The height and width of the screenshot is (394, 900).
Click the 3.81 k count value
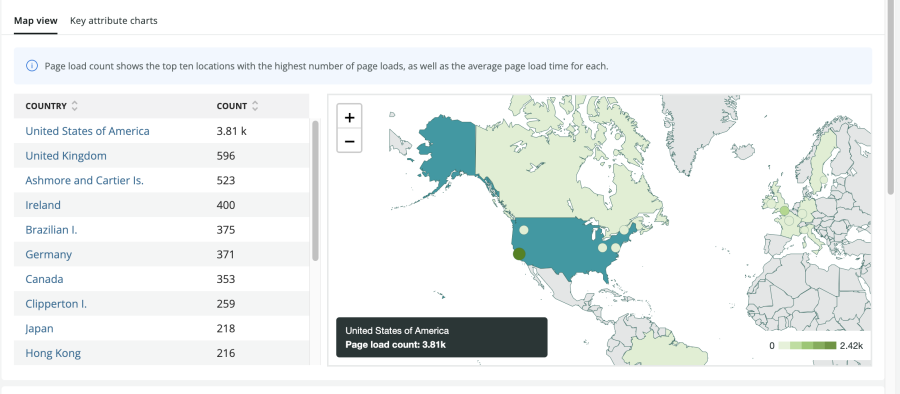(x=231, y=131)
